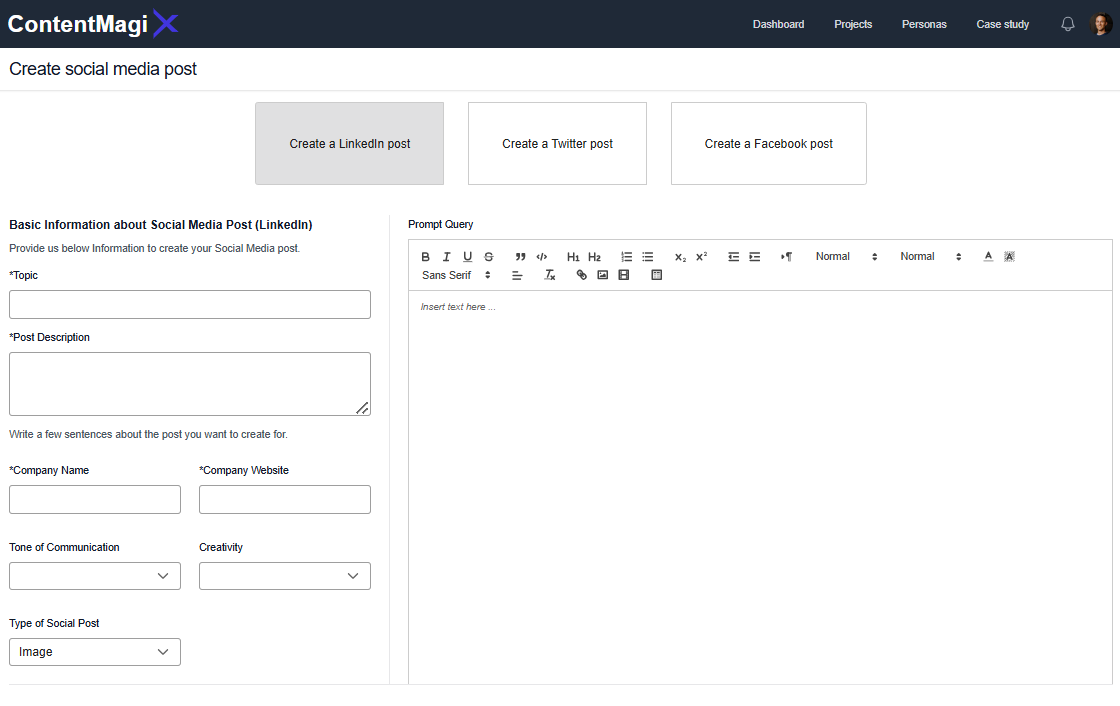Click into the Post Description textarea

(190, 384)
